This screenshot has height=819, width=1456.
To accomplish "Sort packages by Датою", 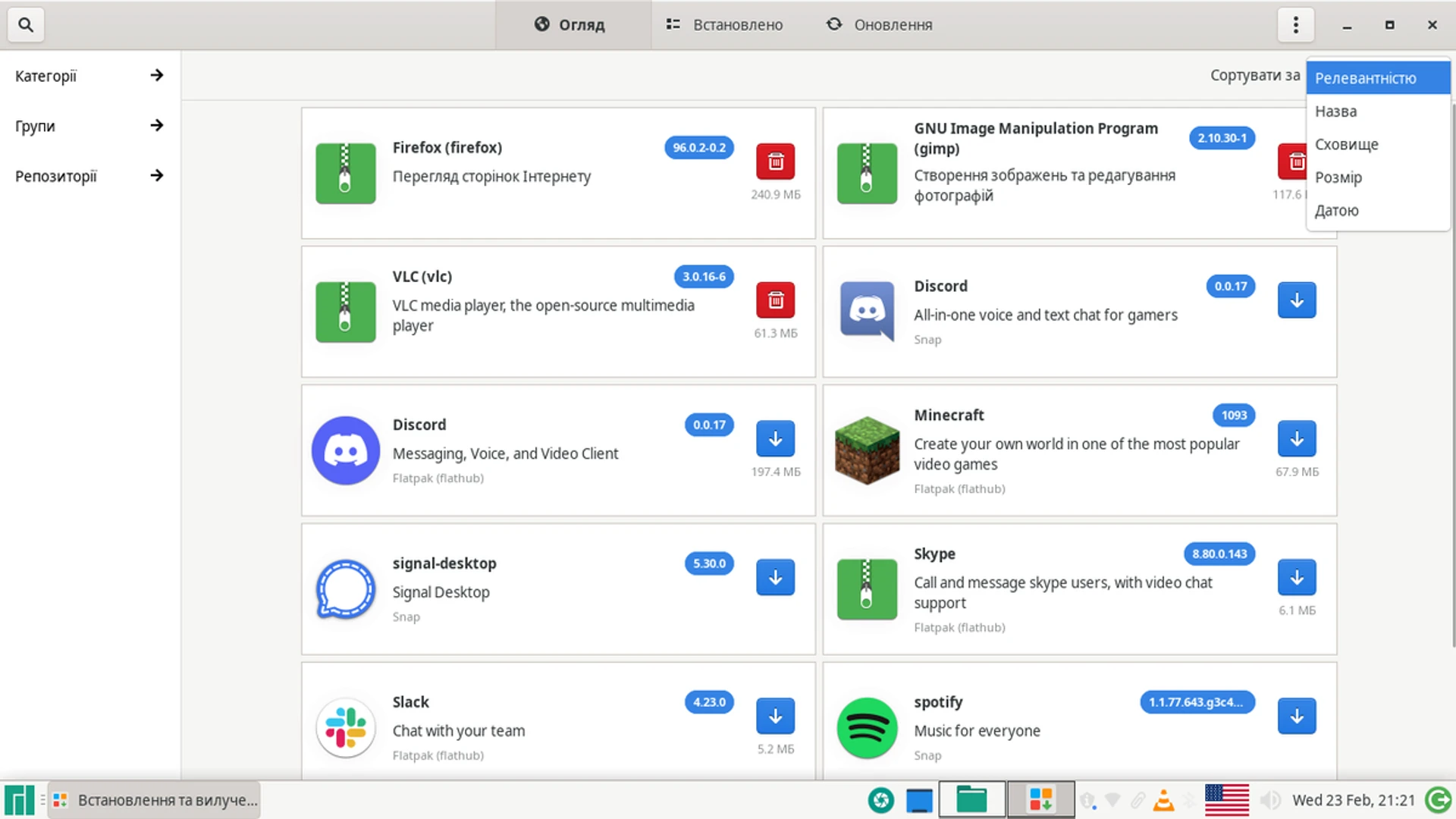I will (x=1378, y=210).
